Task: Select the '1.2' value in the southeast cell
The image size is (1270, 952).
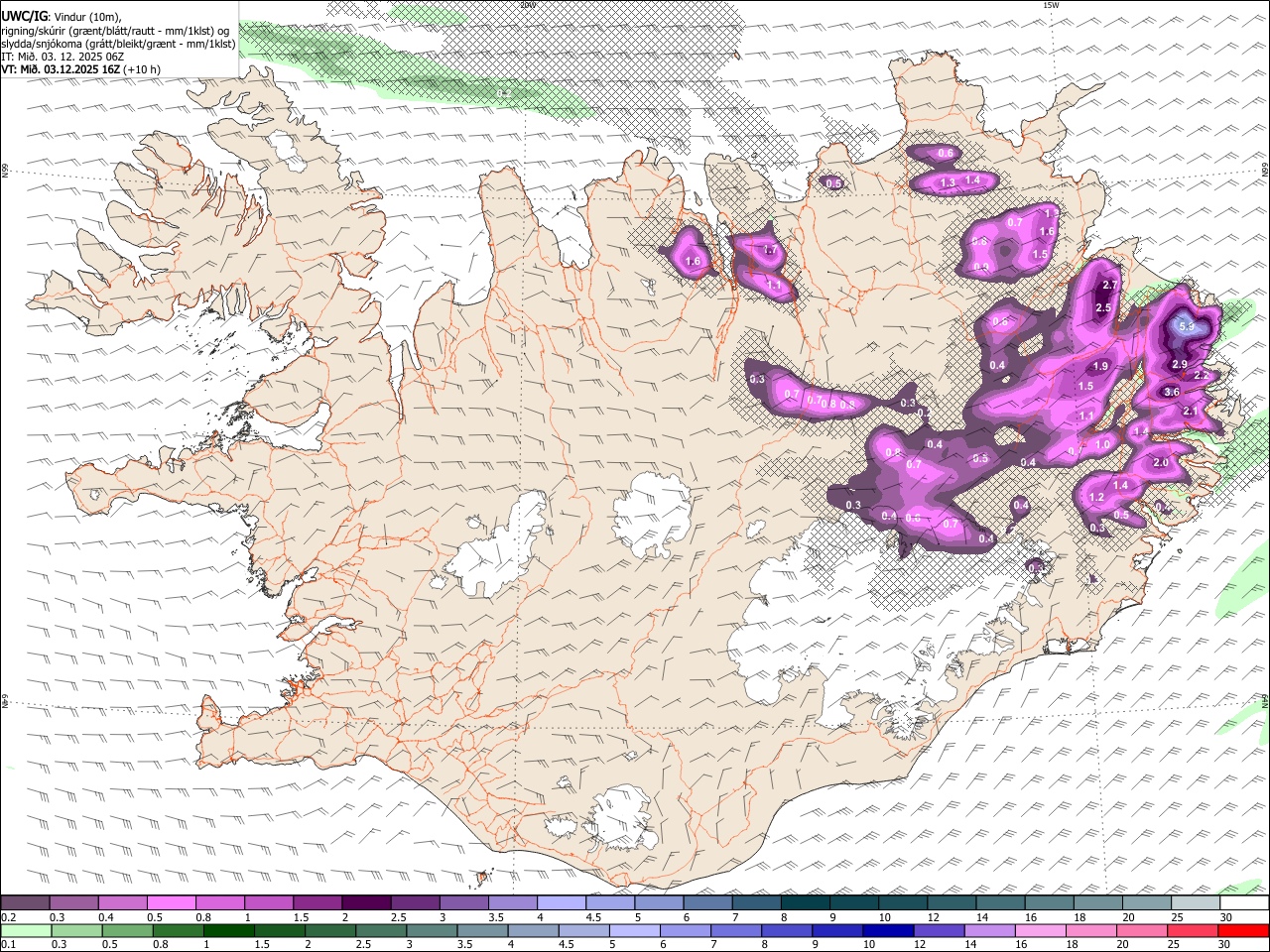Action: coord(1097,498)
